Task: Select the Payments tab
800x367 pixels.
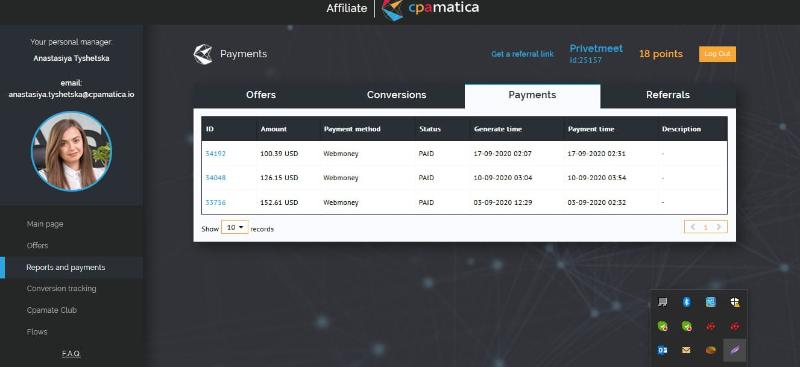Action: click(x=532, y=95)
